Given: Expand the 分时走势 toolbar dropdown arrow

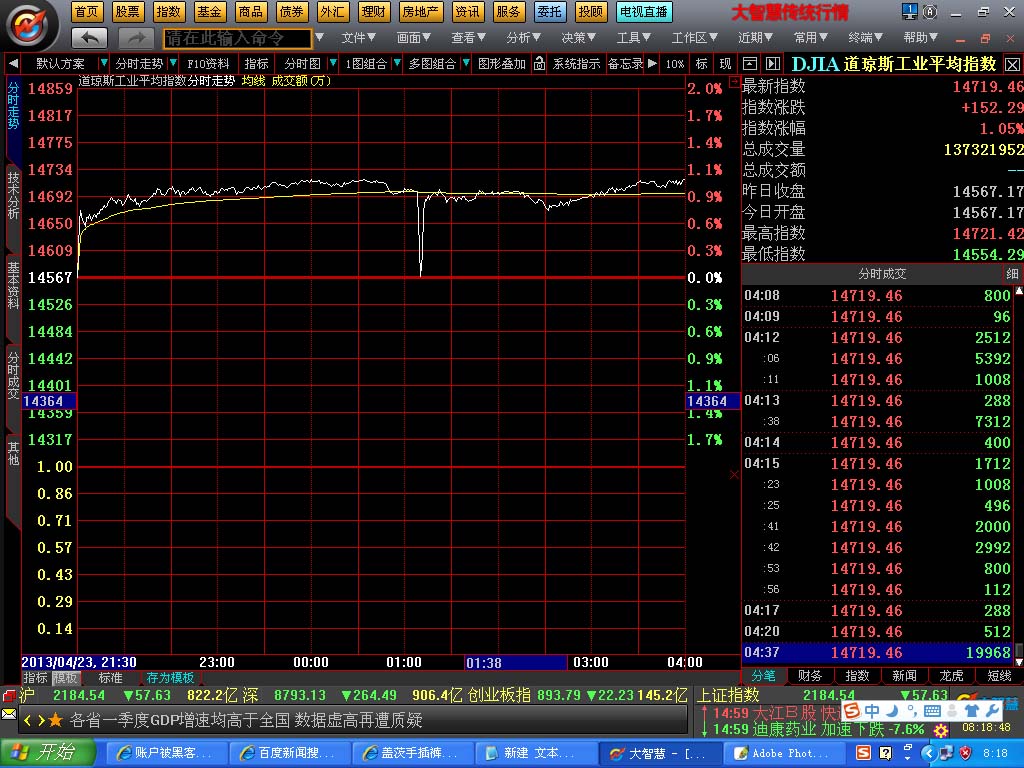Looking at the screenshot, I should coord(173,63).
